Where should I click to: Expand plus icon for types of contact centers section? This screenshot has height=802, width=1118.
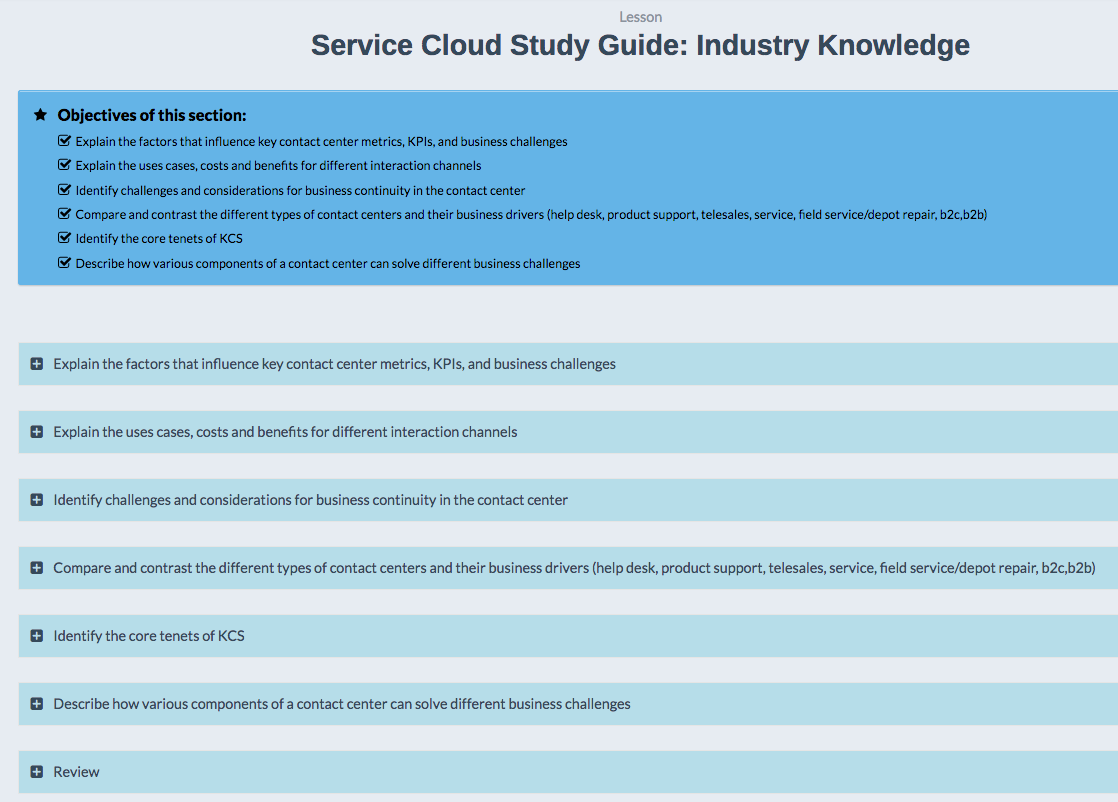[x=37, y=568]
